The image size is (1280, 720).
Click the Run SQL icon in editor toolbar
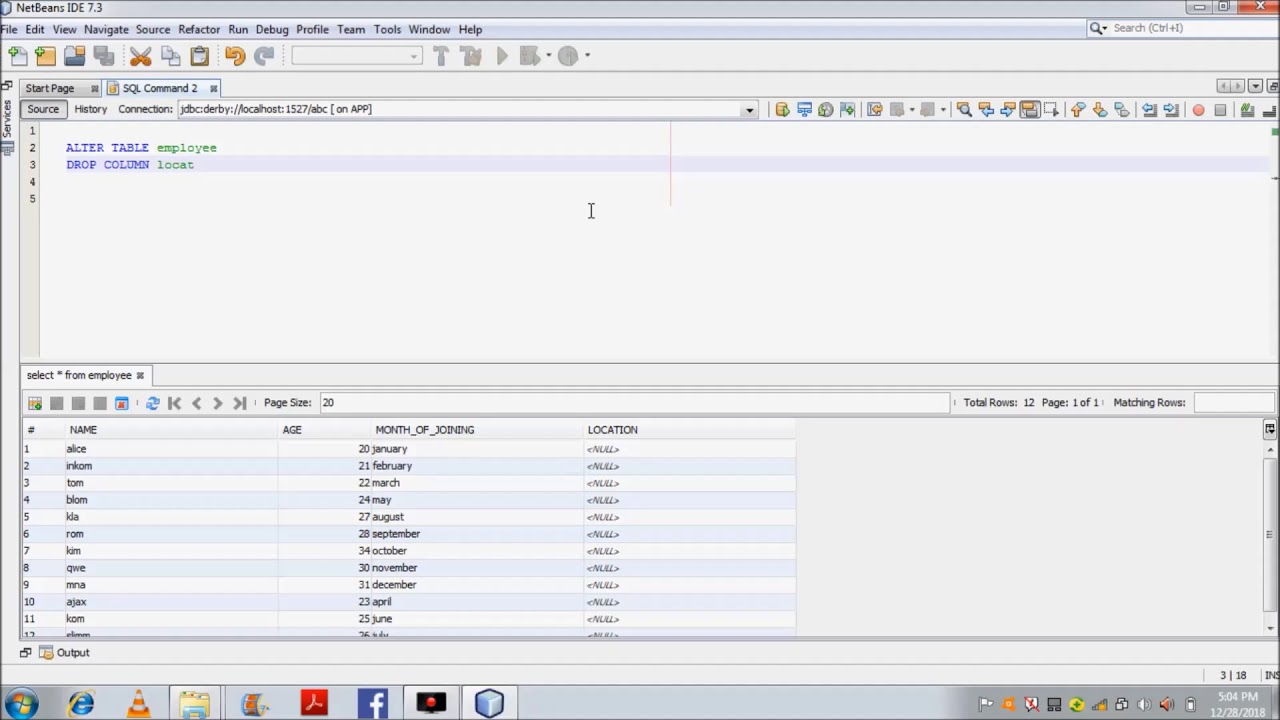point(782,110)
